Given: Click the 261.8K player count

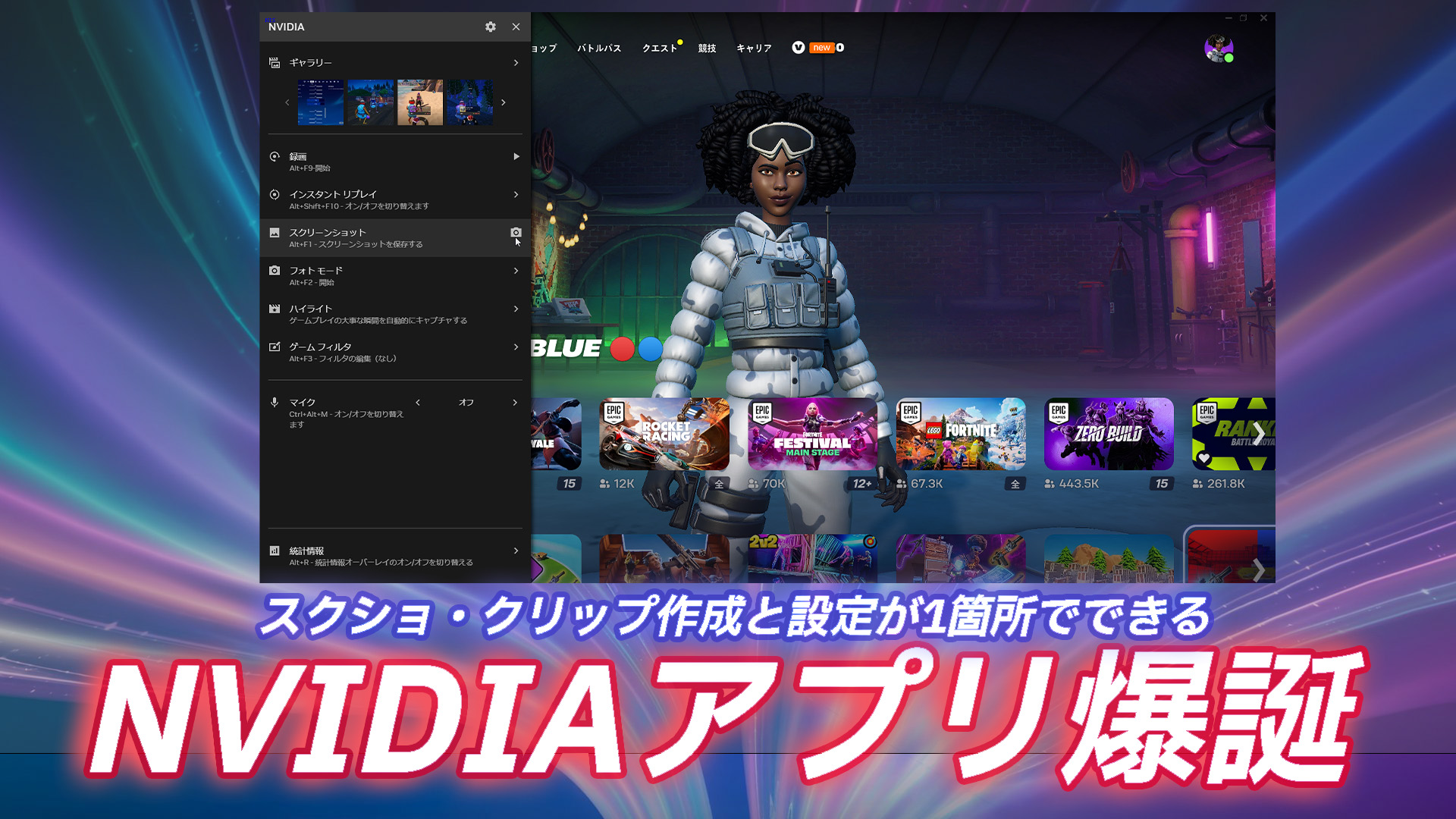Looking at the screenshot, I should pyautogui.click(x=1226, y=484).
